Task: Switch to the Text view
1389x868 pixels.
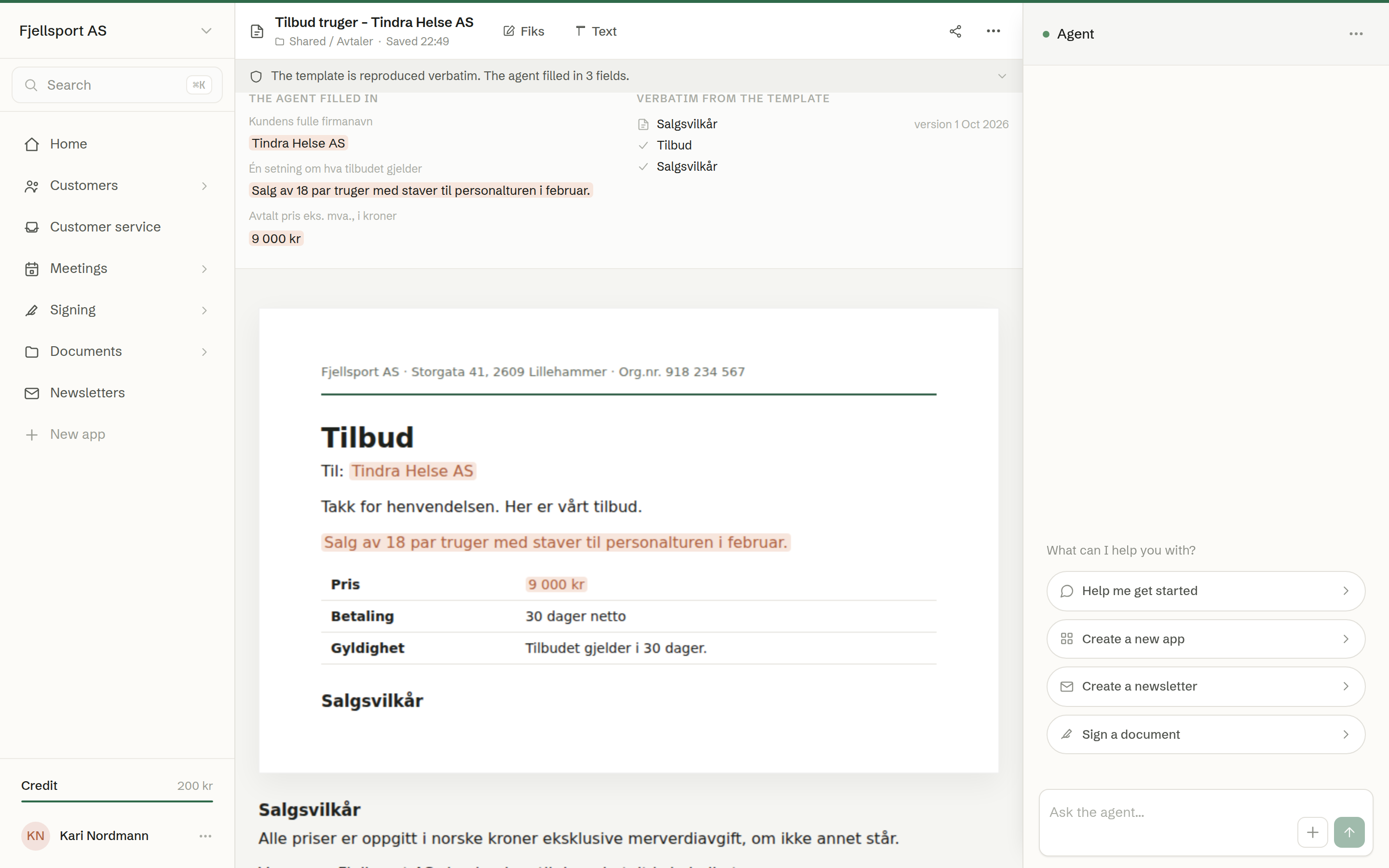Action: [x=596, y=31]
